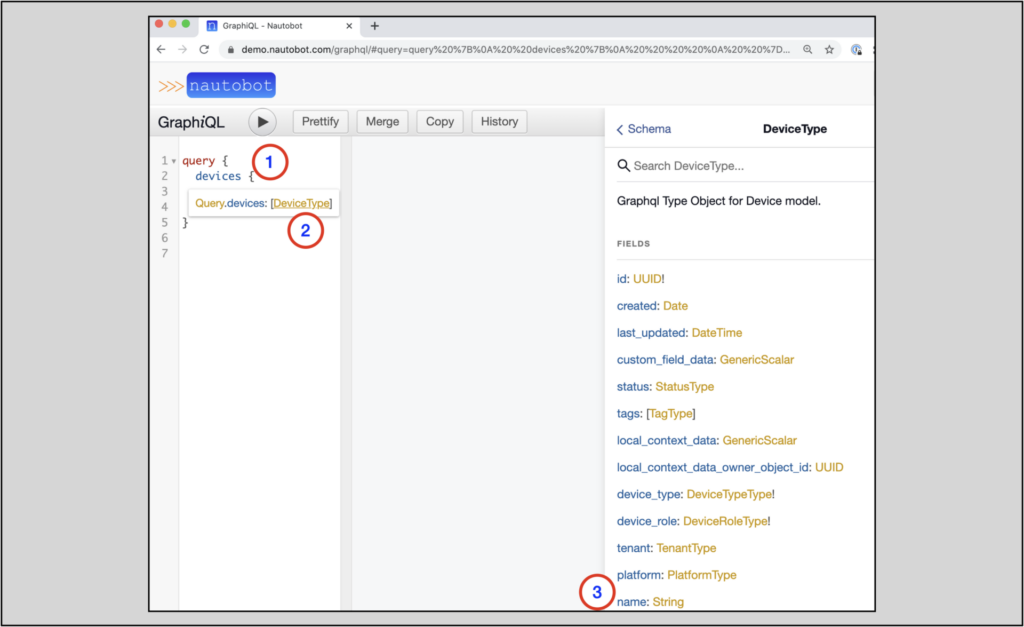The height and width of the screenshot is (627, 1024).
Task: Click the results pane
Action: click(x=478, y=374)
